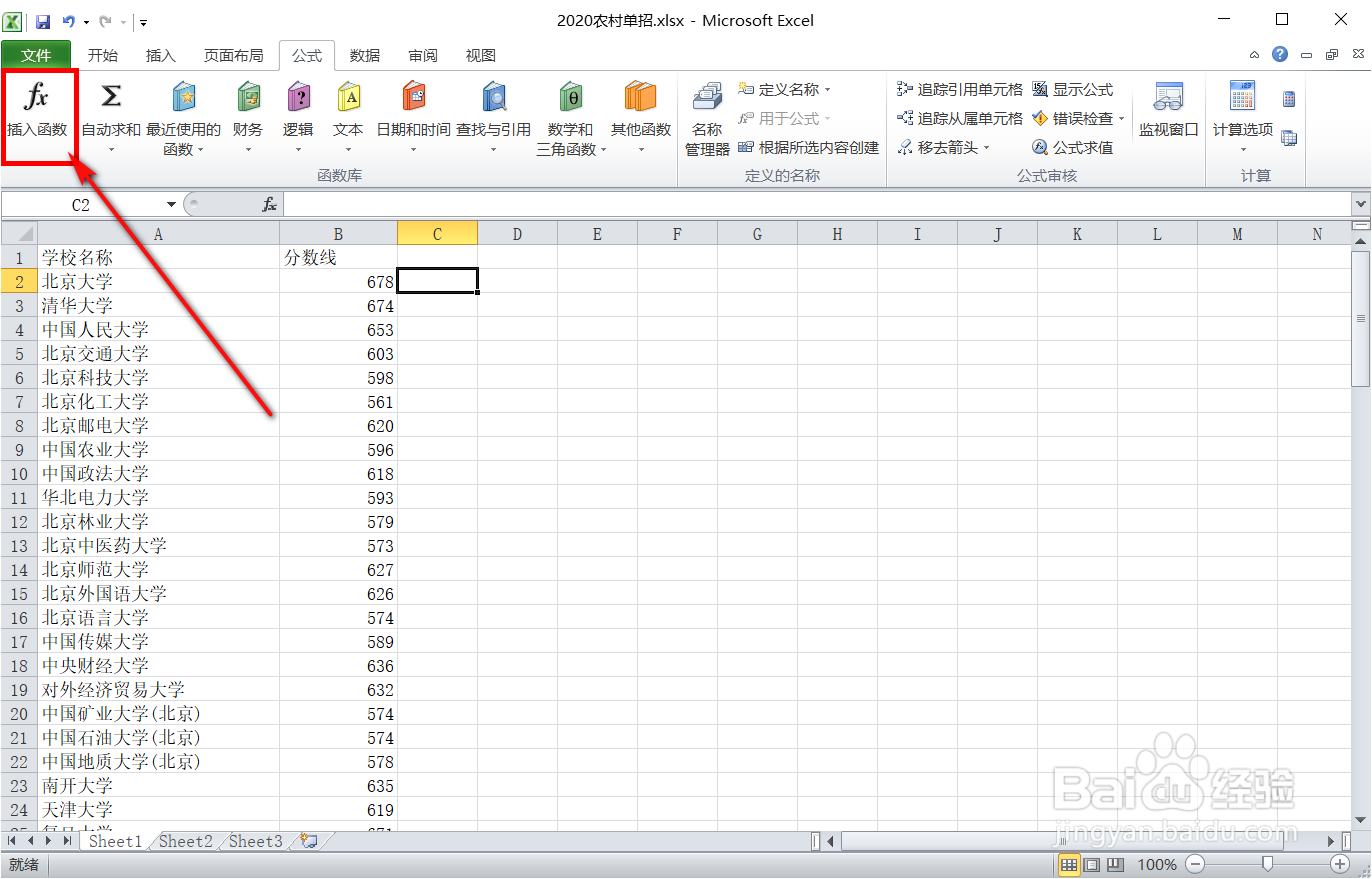Image resolution: width=1372 pixels, height=879 pixels.
Task: Open Calculation Options (计算选项)
Action: coord(1243,118)
